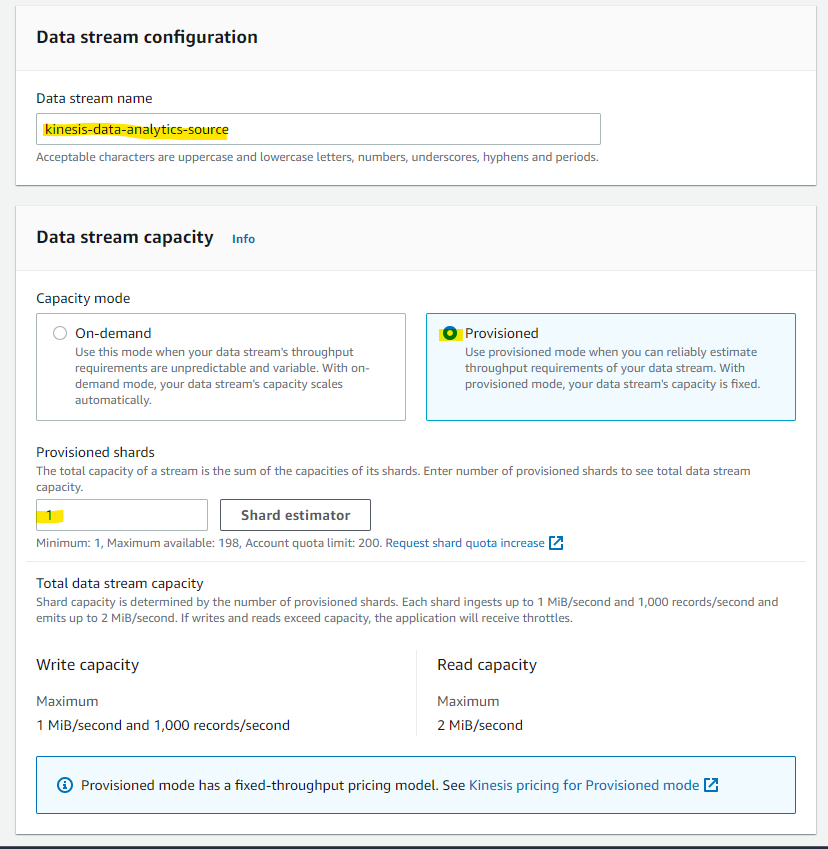Click the Data stream capacity heading
828x849 pixels.
(125, 237)
